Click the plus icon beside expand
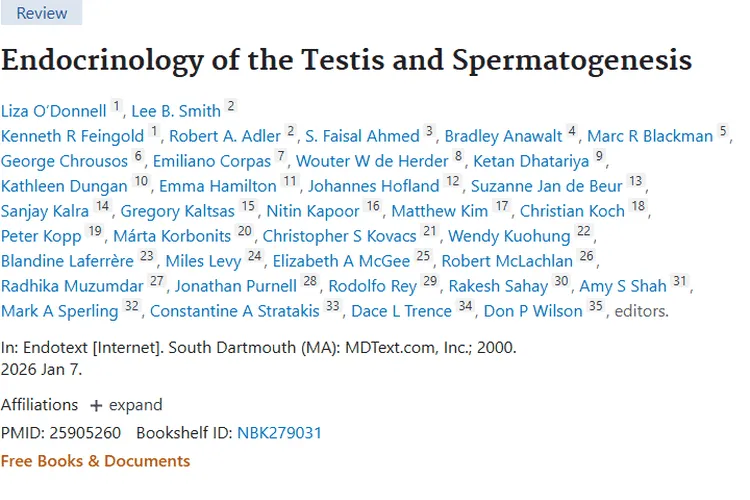 tap(96, 406)
